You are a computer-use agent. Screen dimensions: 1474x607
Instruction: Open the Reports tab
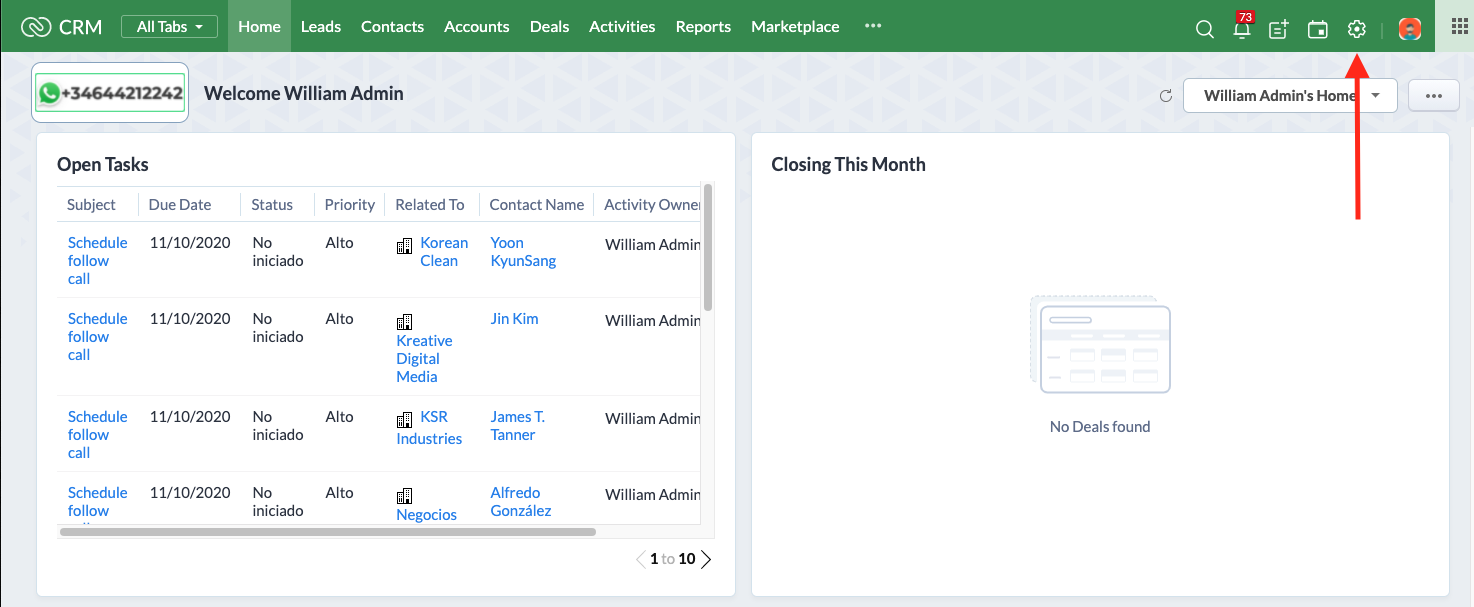coord(703,26)
